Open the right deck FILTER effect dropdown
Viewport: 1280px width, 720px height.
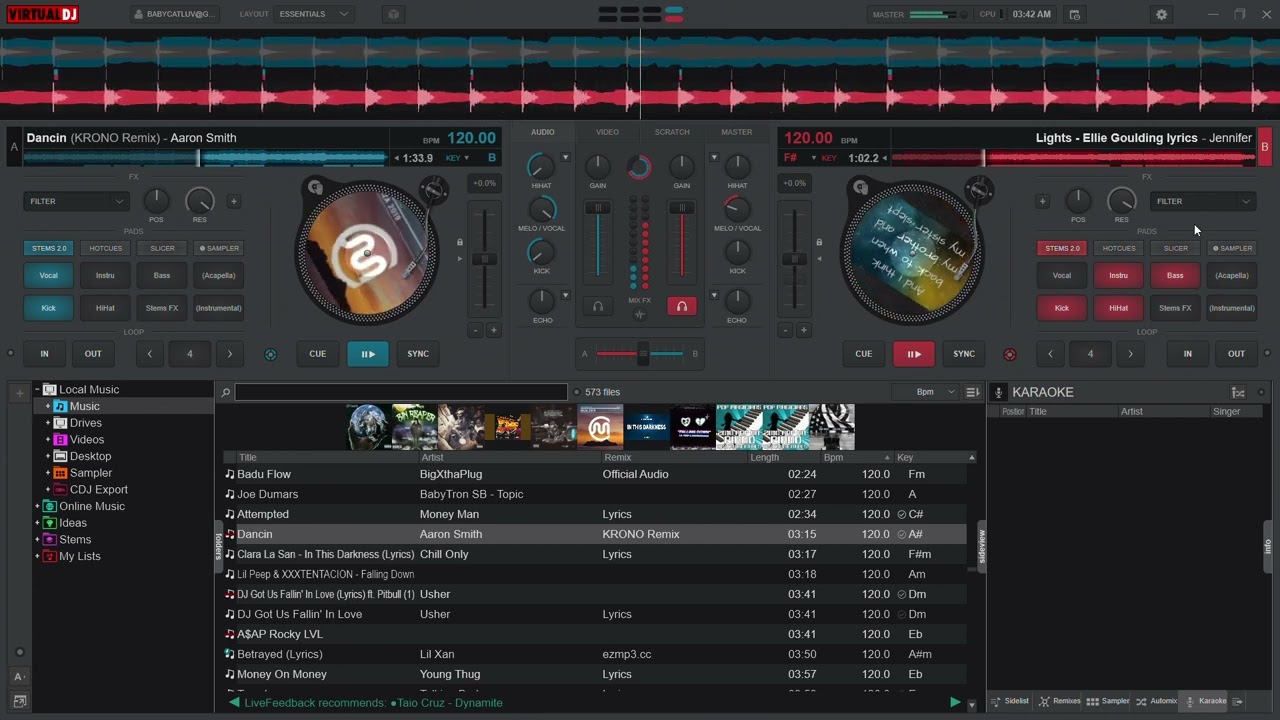pyautogui.click(x=1203, y=201)
